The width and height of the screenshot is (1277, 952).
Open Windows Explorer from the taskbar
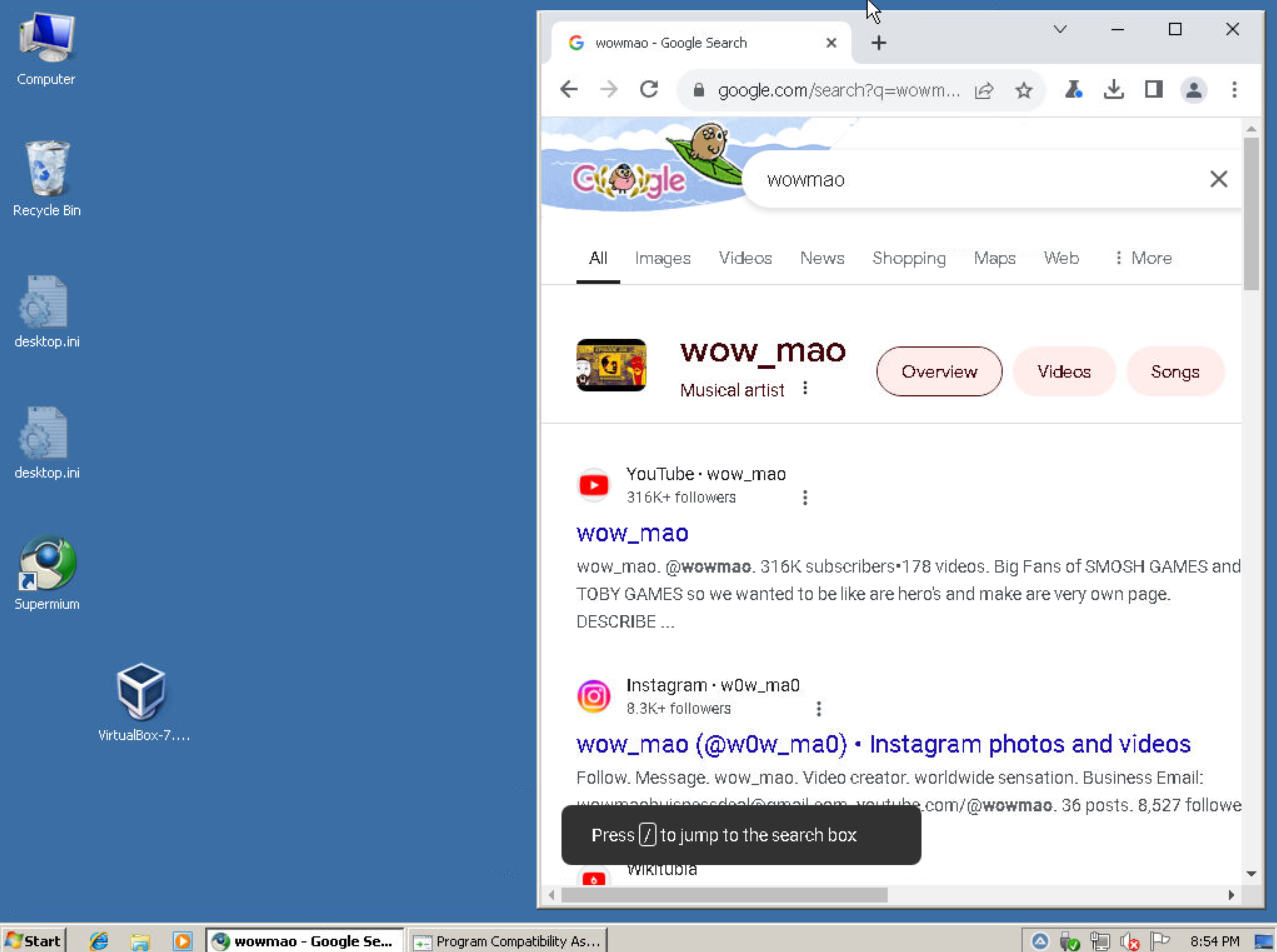[140, 941]
